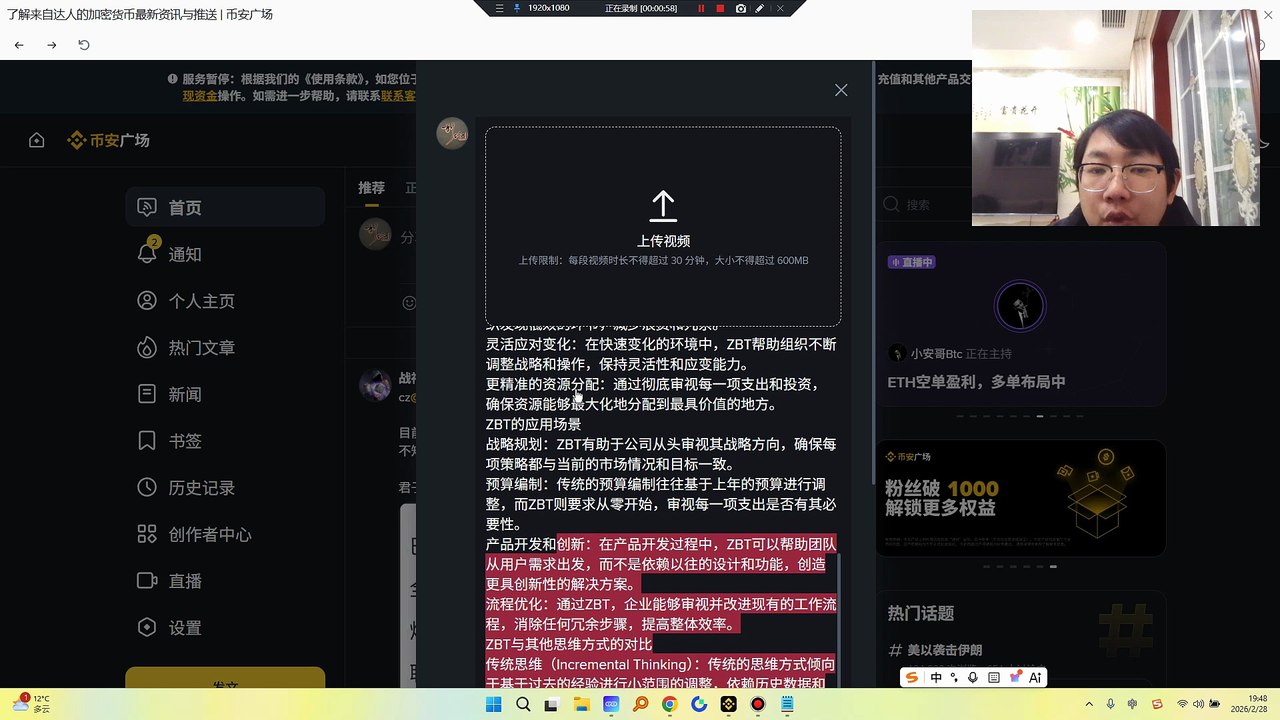
Task: Open File Explorer from the taskbar
Action: (x=582, y=705)
